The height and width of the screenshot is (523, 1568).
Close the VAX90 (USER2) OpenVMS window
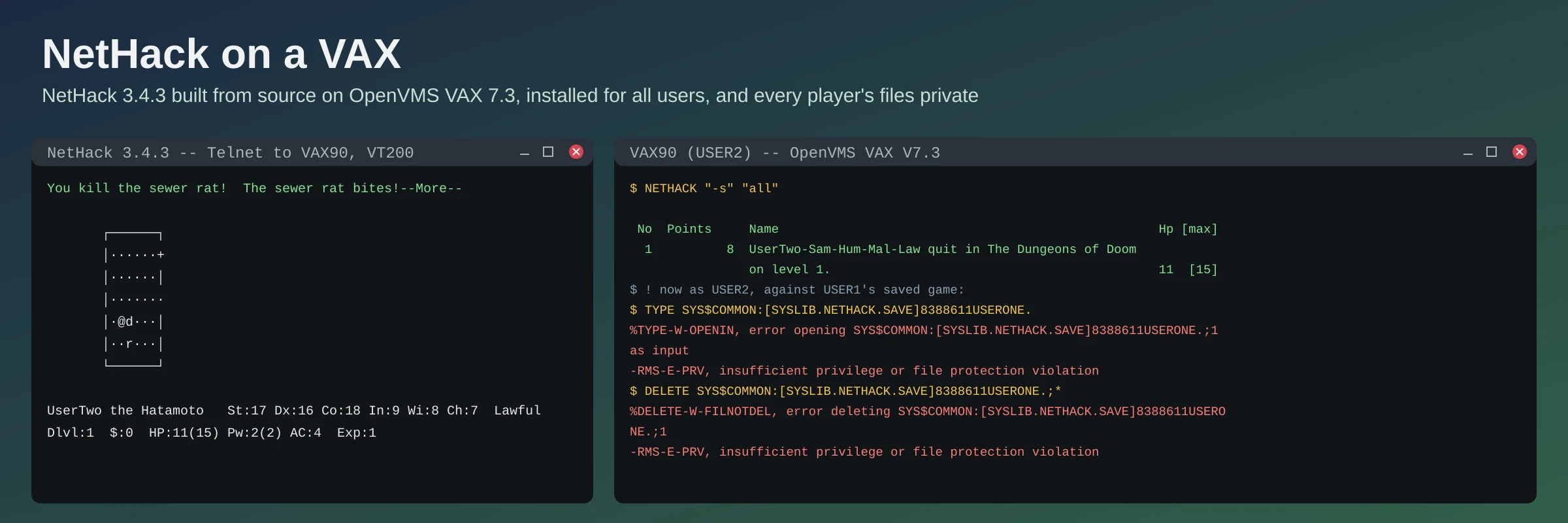tap(1520, 152)
